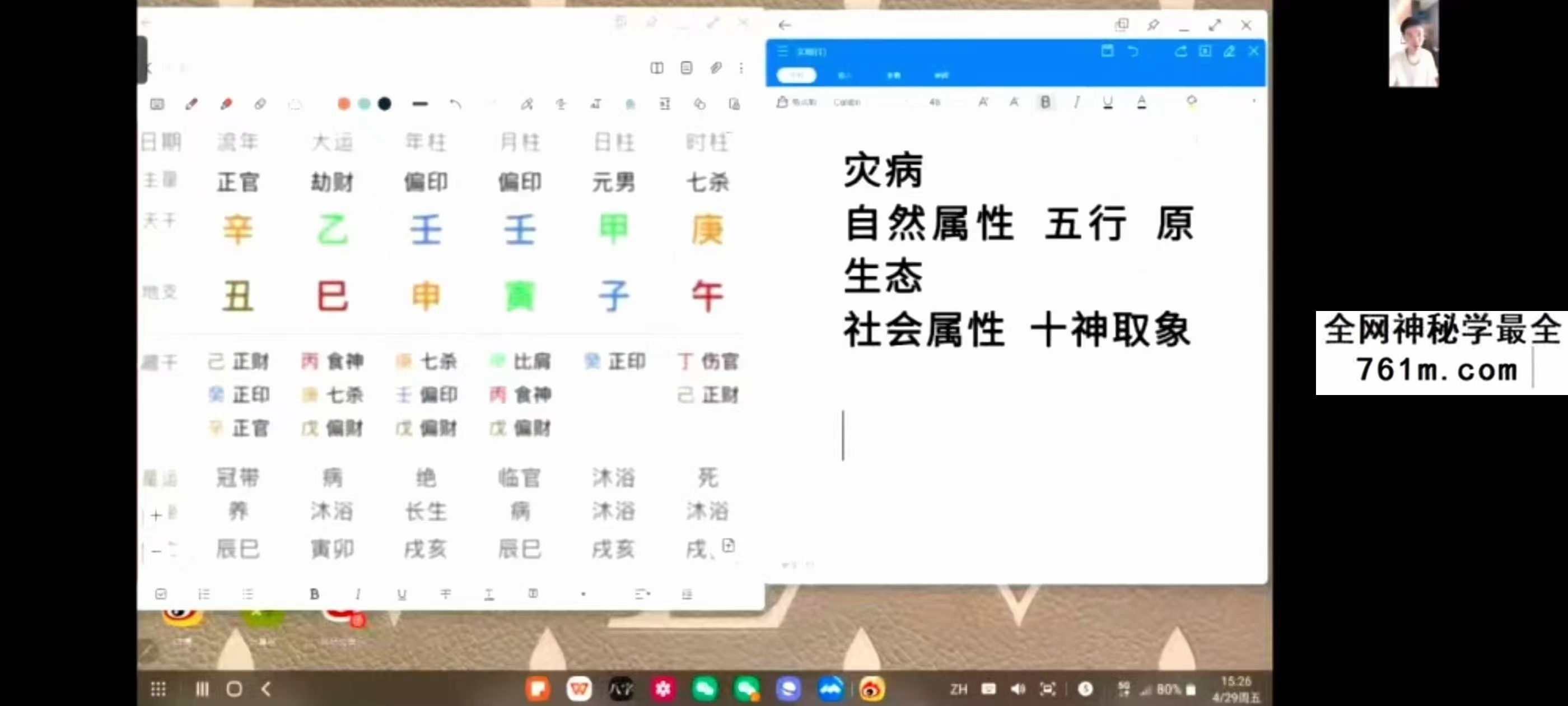Select the pen tool in the notes toolbar
Image resolution: width=1568 pixels, height=706 pixels.
tap(192, 104)
